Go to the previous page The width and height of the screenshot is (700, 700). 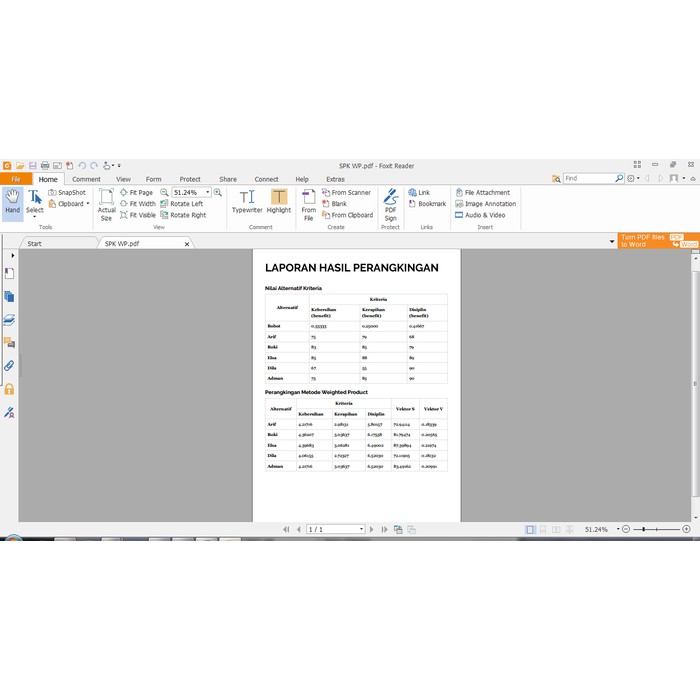pyautogui.click(x=299, y=529)
